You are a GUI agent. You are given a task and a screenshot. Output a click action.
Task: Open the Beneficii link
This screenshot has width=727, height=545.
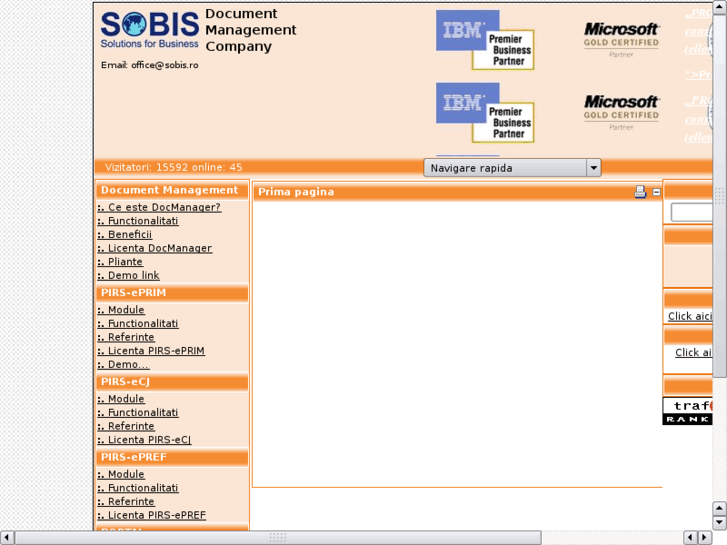[125, 235]
